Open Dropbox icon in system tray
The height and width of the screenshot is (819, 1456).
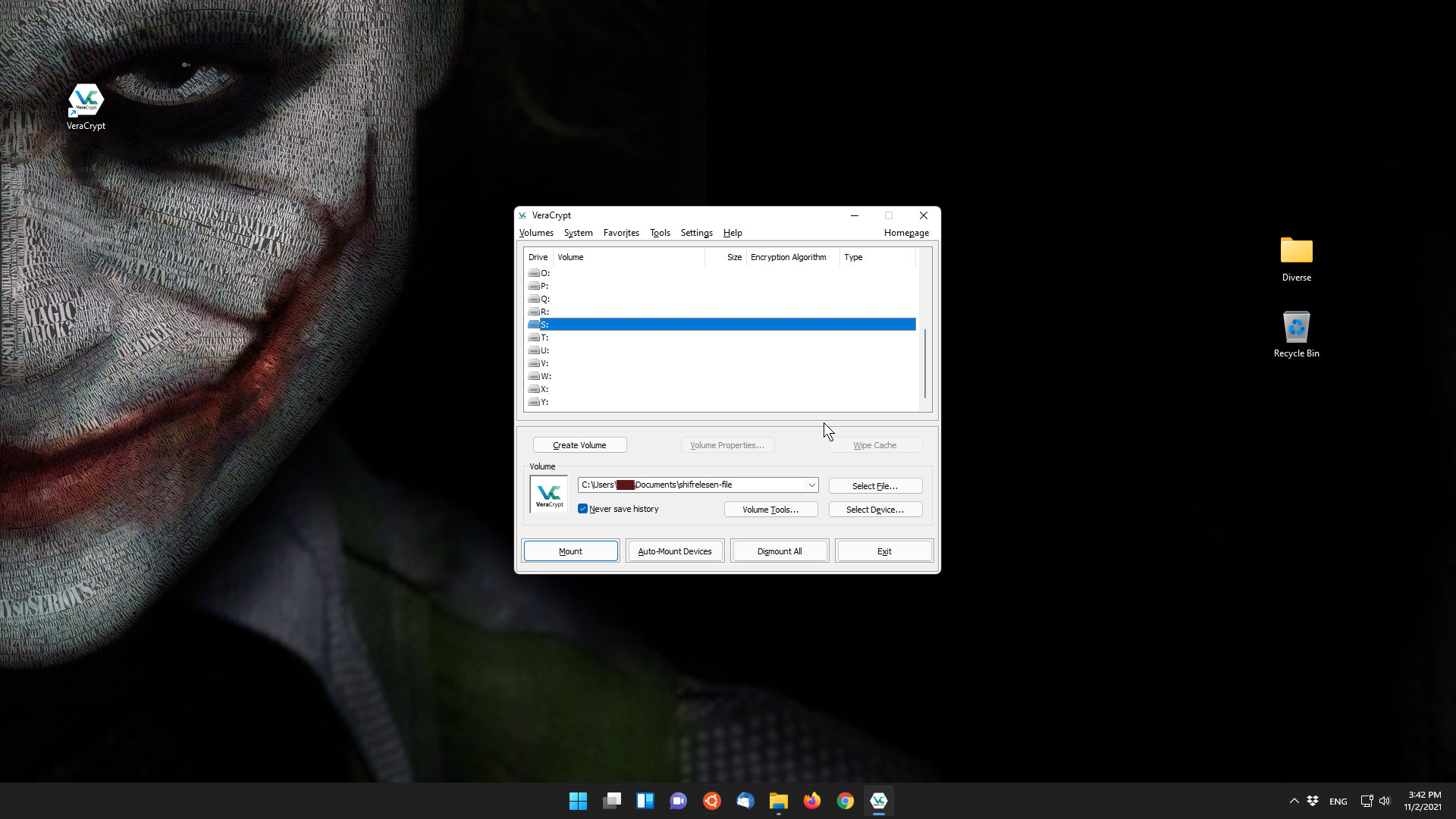(1313, 801)
